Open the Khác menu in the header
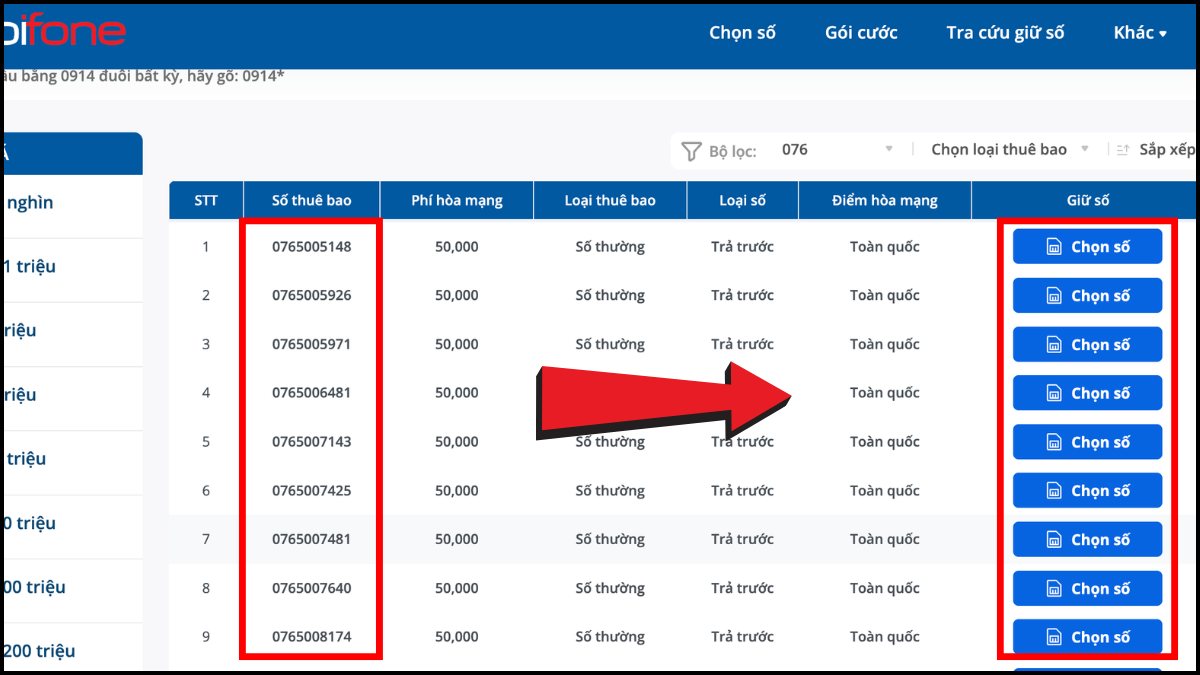This screenshot has height=675, width=1200. tap(1140, 33)
